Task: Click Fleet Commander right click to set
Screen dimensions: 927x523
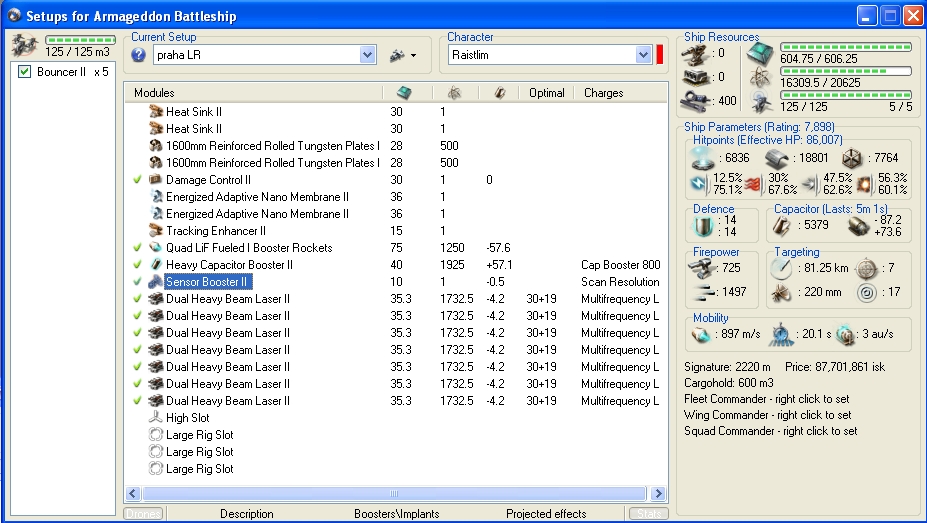Action: tap(767, 398)
